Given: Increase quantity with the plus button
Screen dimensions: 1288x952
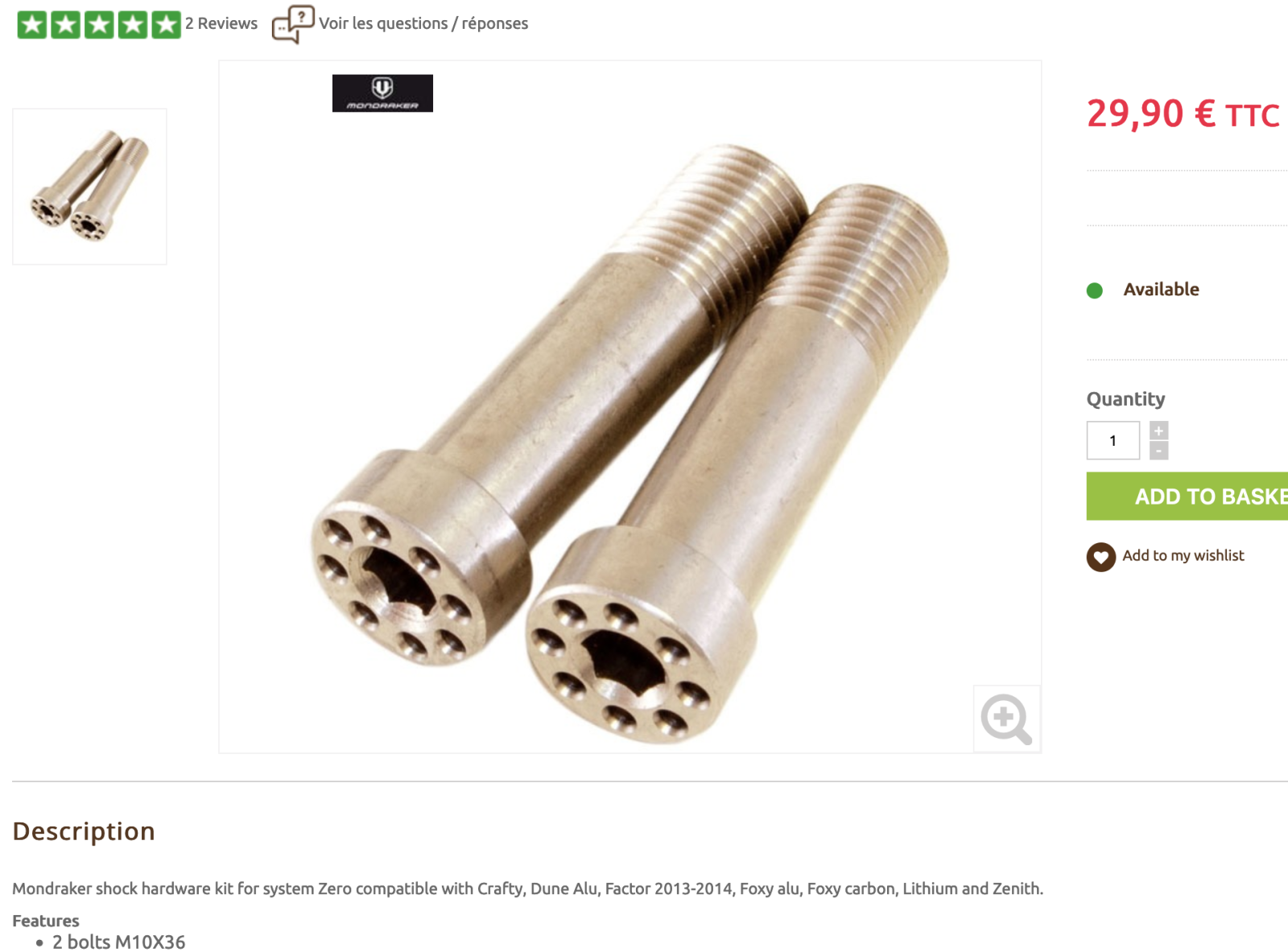Looking at the screenshot, I should click(1158, 431).
